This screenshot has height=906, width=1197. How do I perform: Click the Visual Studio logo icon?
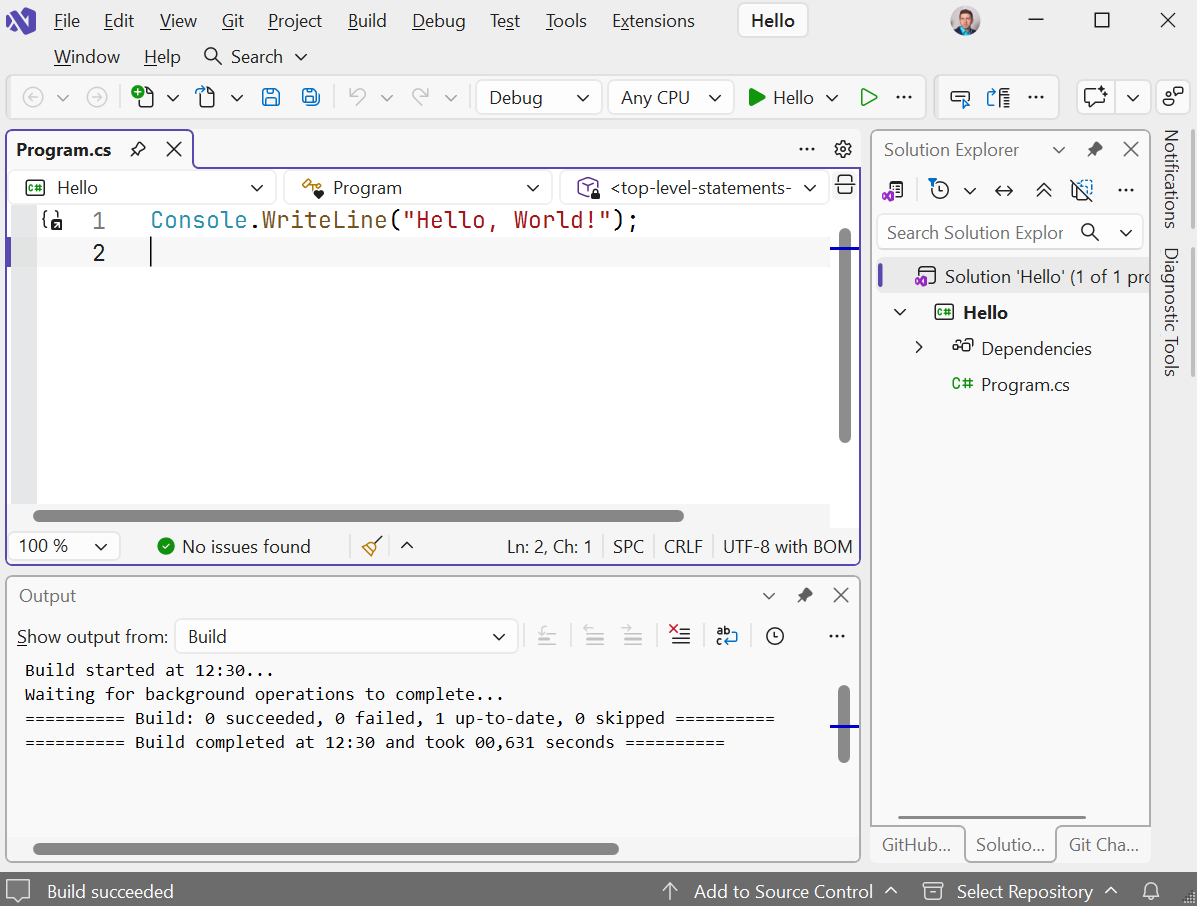[x=21, y=21]
